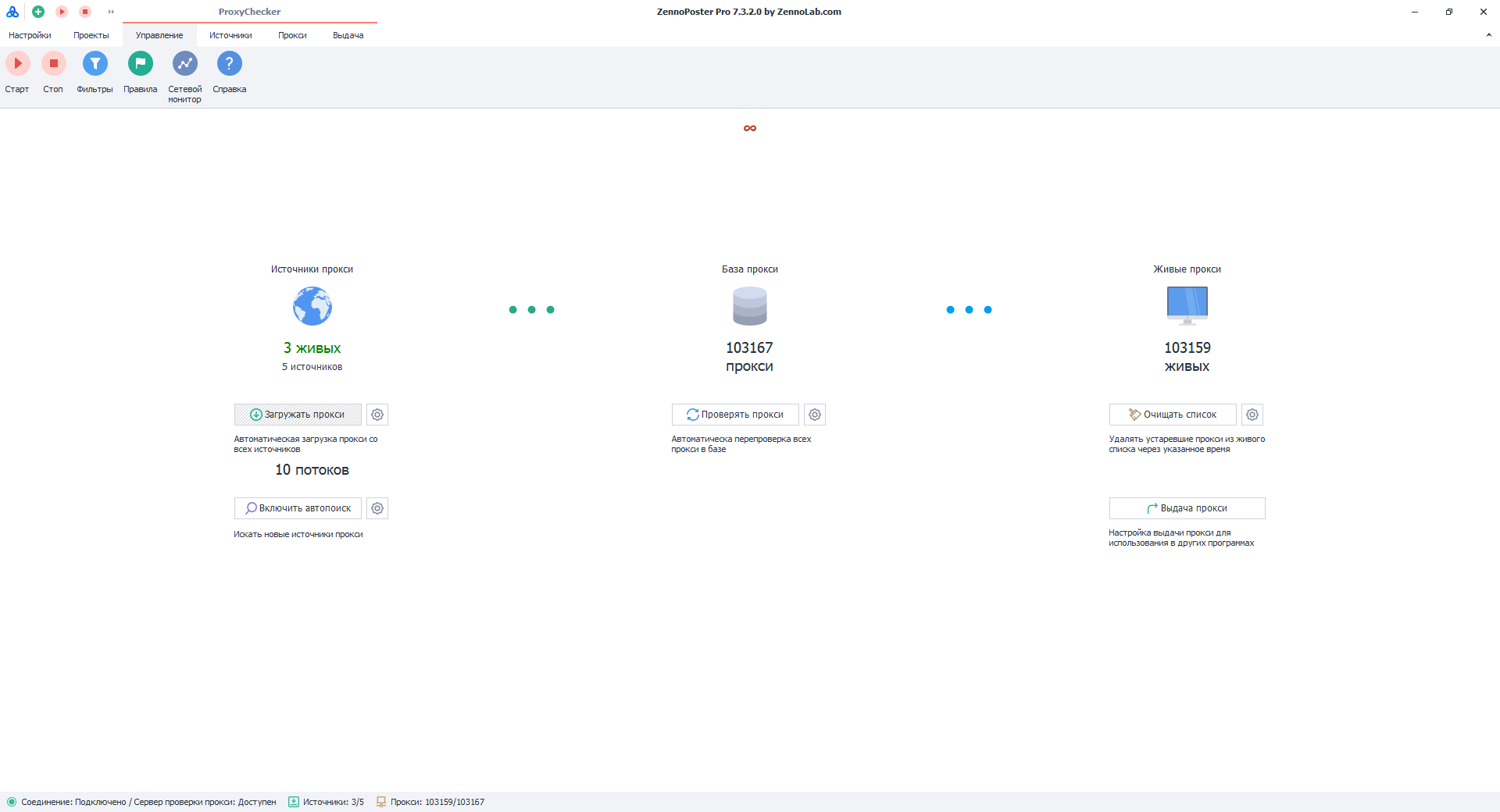This screenshot has height=812, width=1500.
Task: Toggle the Проверять прокси button
Action: (x=735, y=415)
